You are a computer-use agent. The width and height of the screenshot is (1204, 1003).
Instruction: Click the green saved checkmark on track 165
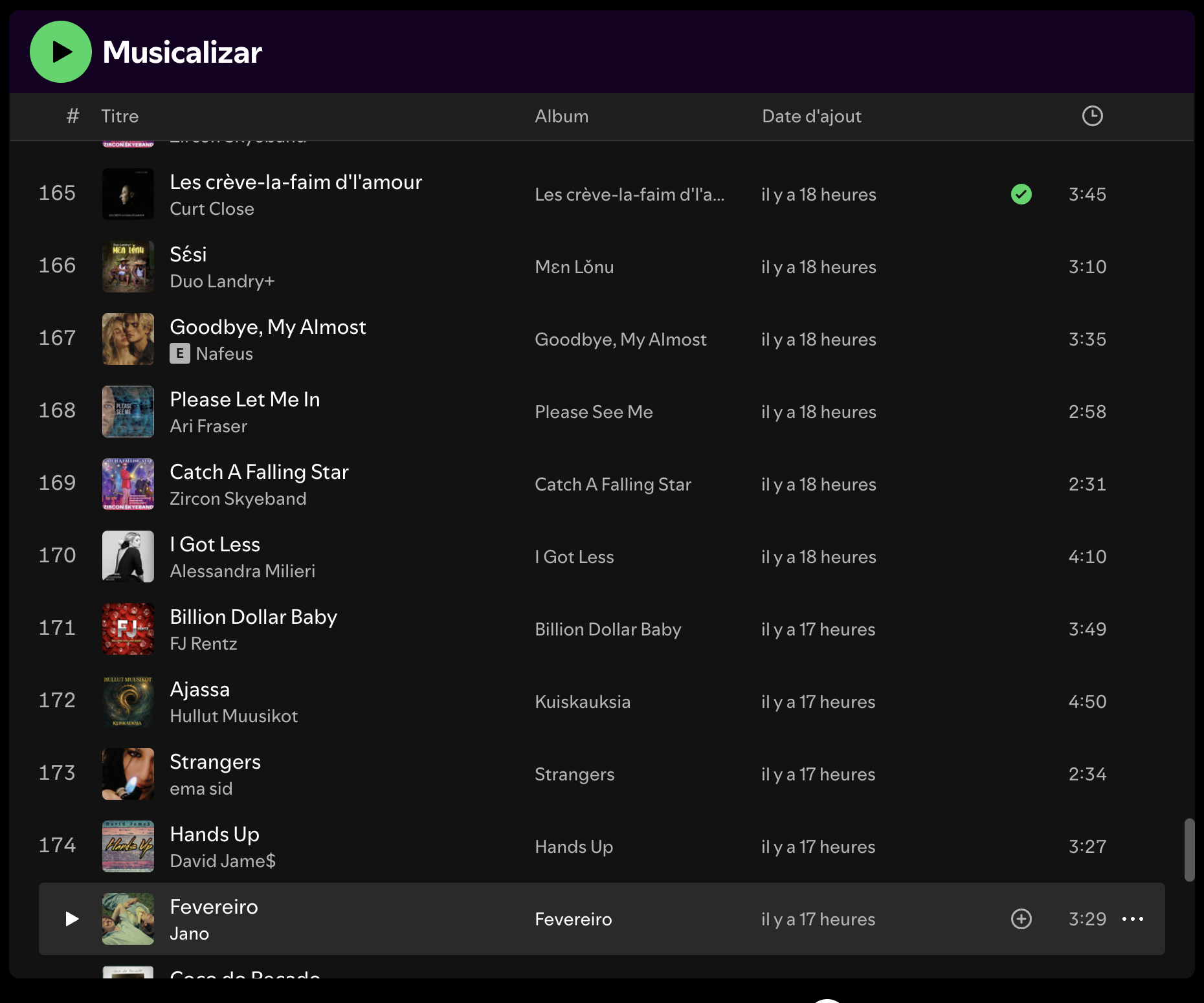pos(1021,194)
